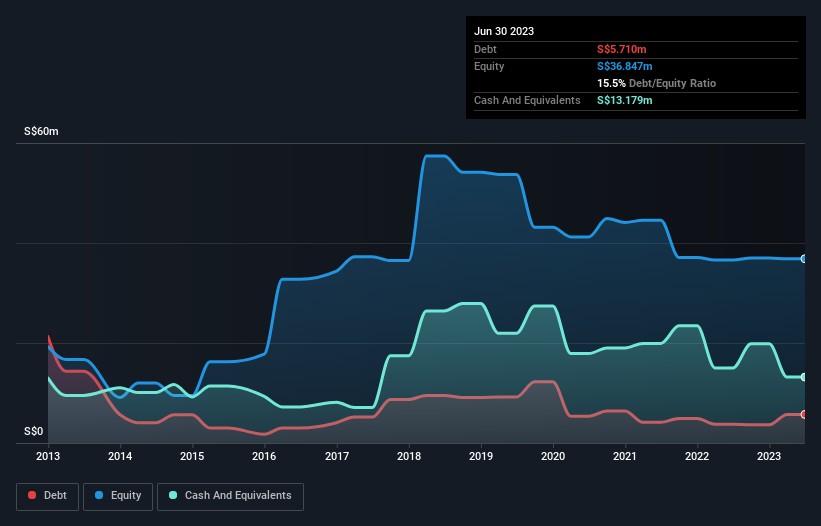Click the red Debt endpoint marker at chart's right edge

coord(804,414)
